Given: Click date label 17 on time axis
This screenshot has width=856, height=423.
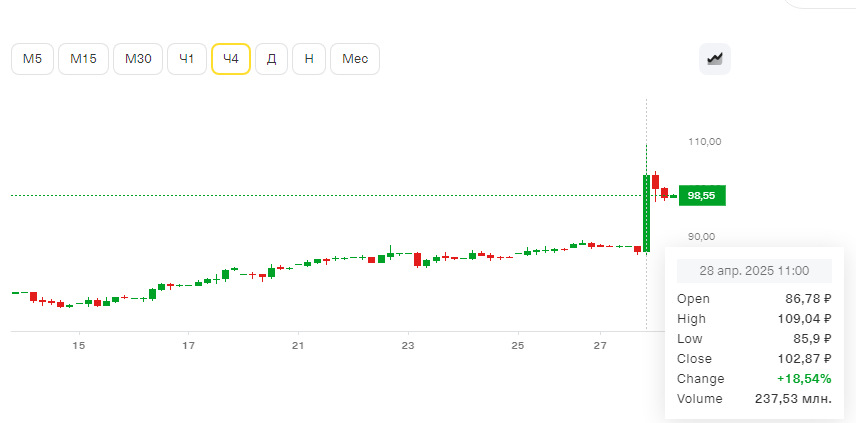Looking at the screenshot, I should pyautogui.click(x=188, y=345).
